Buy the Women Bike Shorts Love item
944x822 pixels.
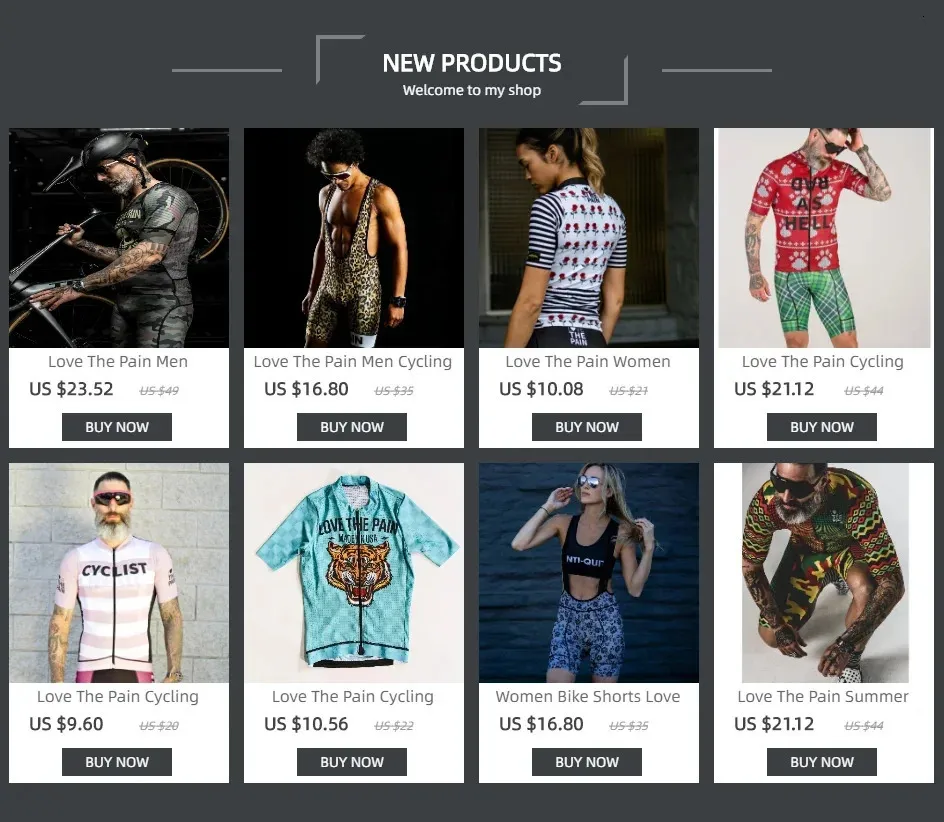(x=587, y=762)
